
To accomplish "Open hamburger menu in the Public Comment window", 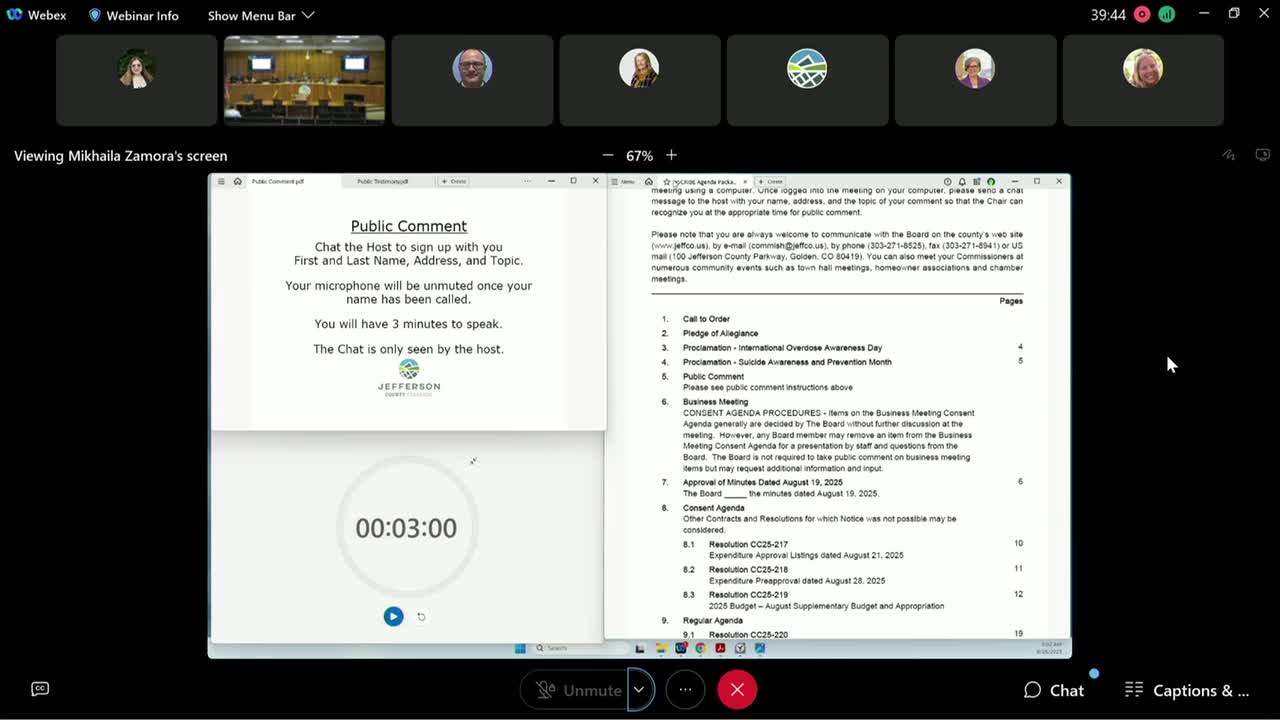I will [221, 182].
